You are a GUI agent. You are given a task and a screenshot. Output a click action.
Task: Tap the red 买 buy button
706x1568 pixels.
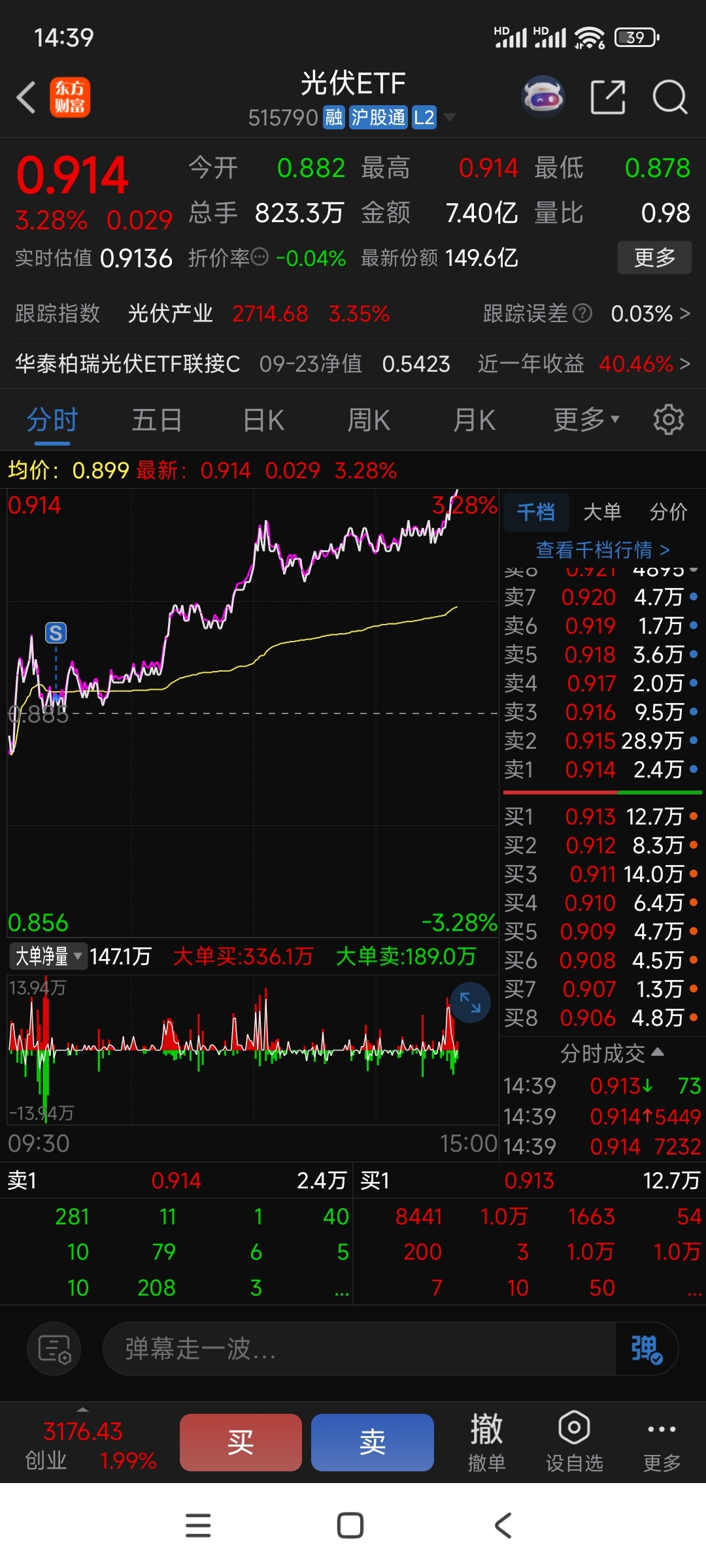(241, 1443)
